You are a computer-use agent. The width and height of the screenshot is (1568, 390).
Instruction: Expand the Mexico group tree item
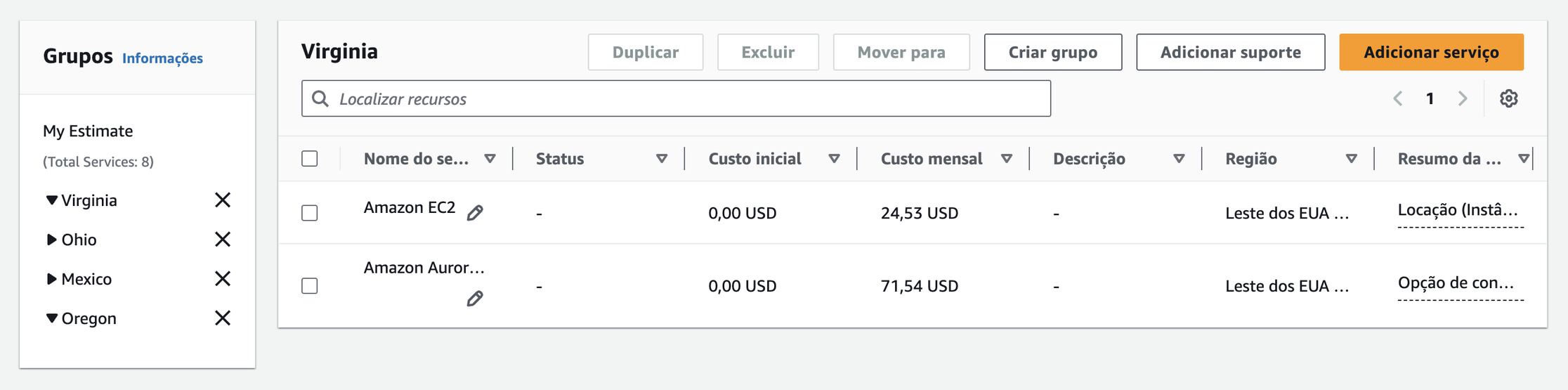51,279
